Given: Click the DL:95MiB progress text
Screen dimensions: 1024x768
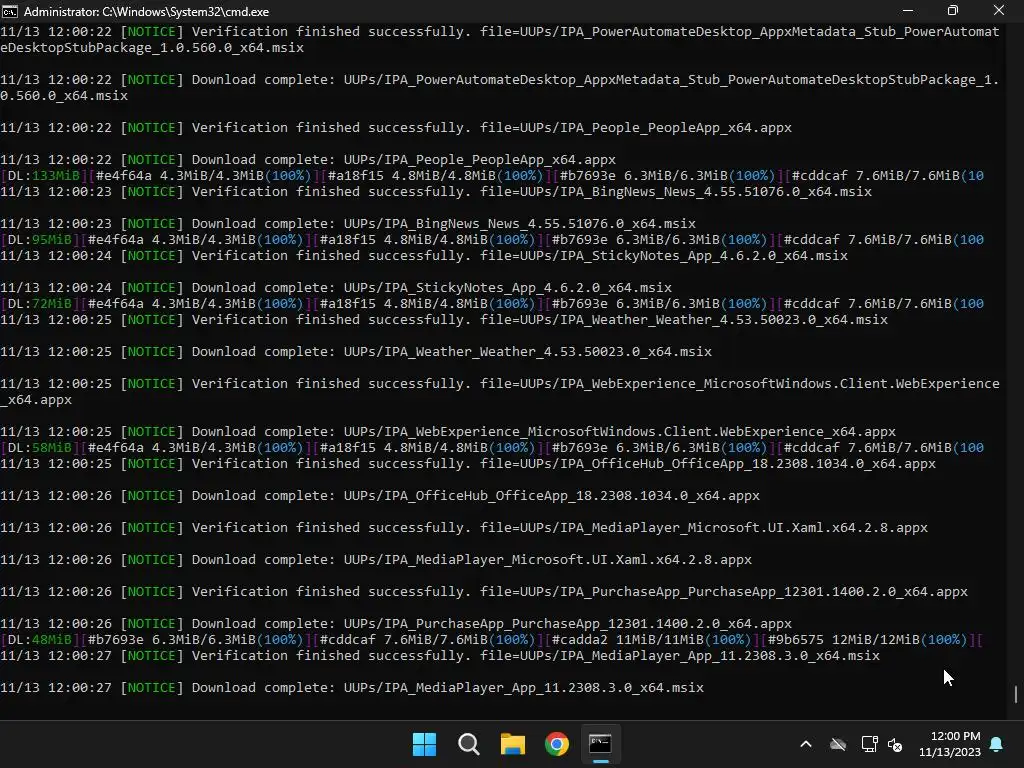Looking at the screenshot, I should pos(40,240).
